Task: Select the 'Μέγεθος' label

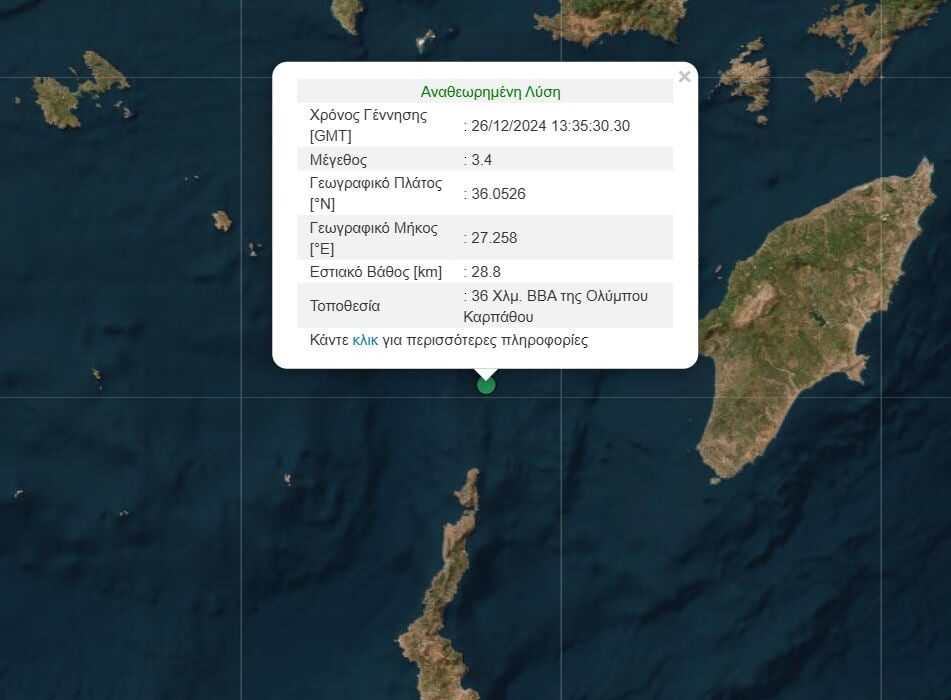Action: [x=338, y=160]
